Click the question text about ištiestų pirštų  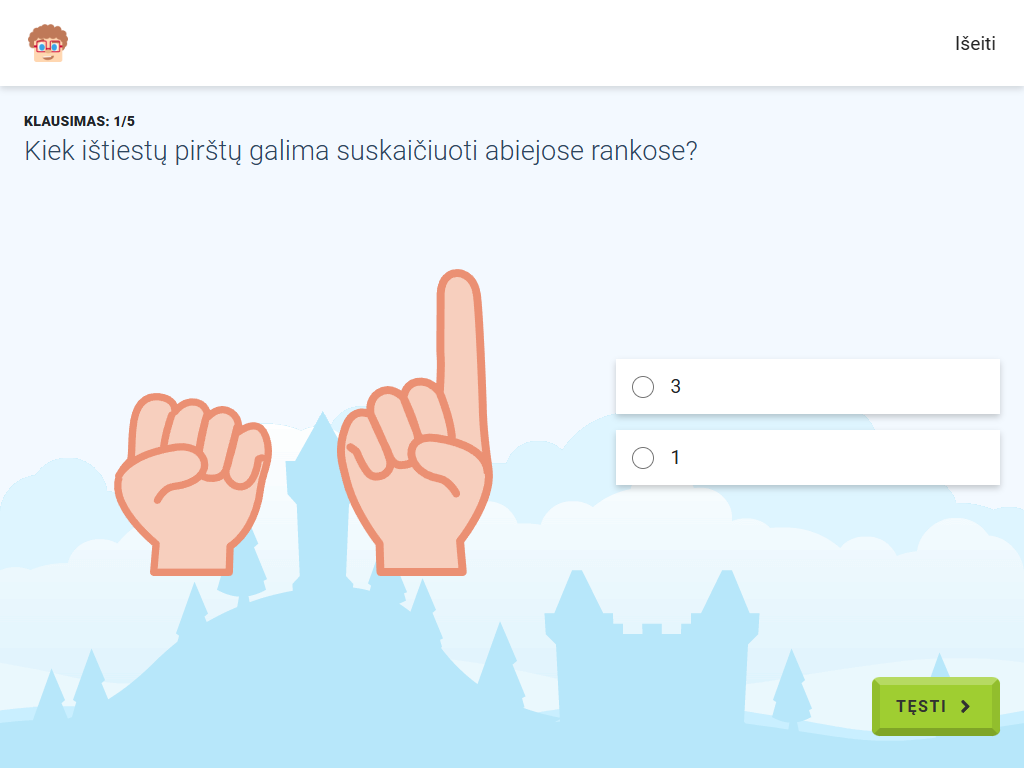(x=360, y=151)
